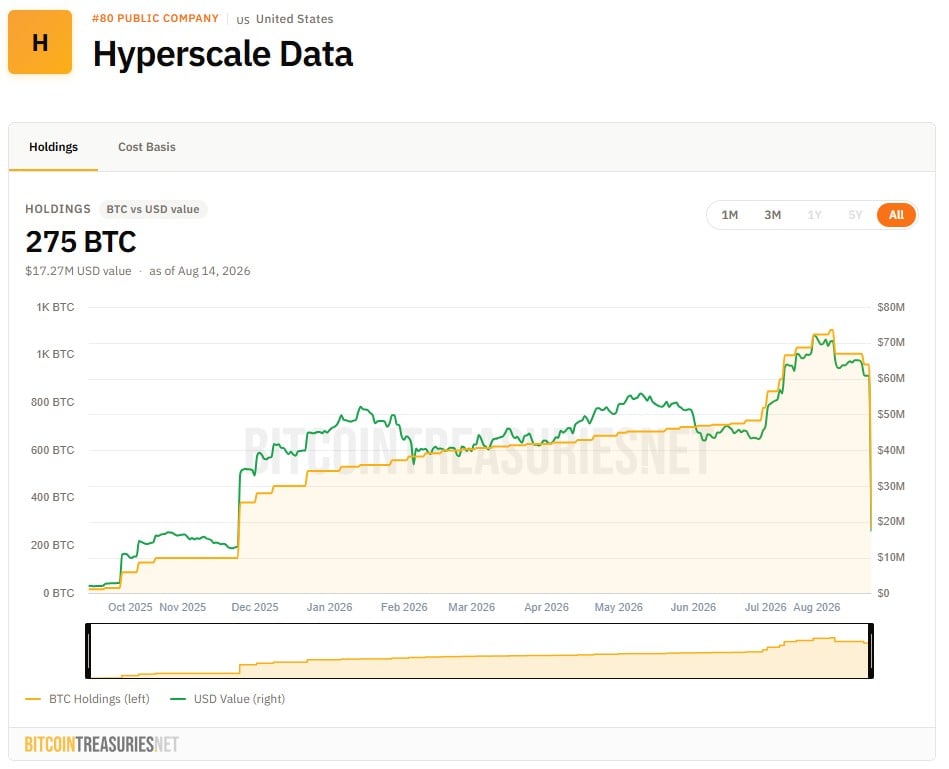Switch to the Cost Basis tab
The image size is (949, 769).
(x=146, y=147)
